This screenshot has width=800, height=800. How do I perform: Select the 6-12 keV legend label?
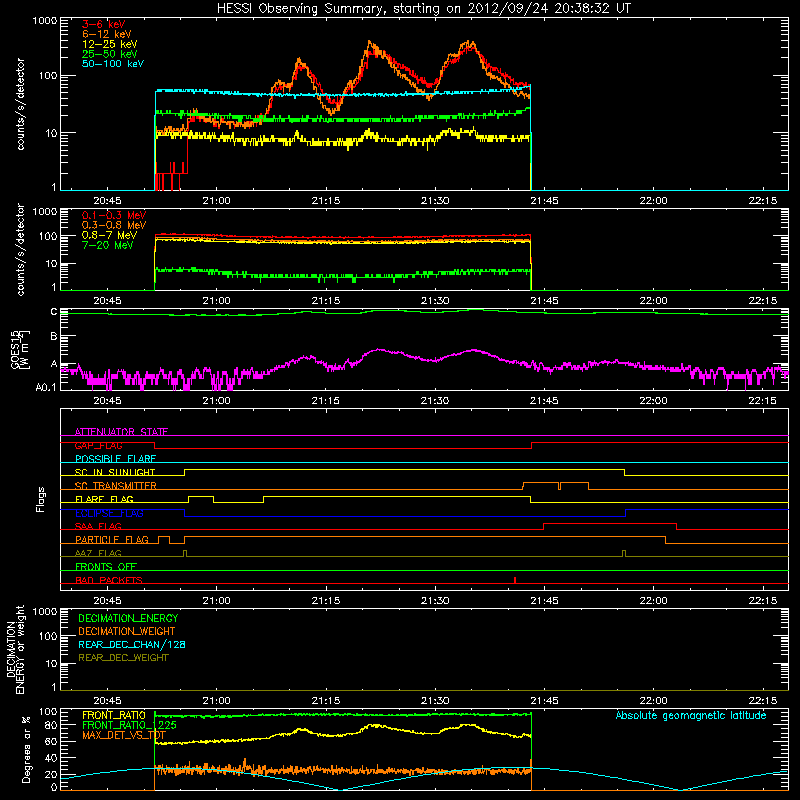107,34
